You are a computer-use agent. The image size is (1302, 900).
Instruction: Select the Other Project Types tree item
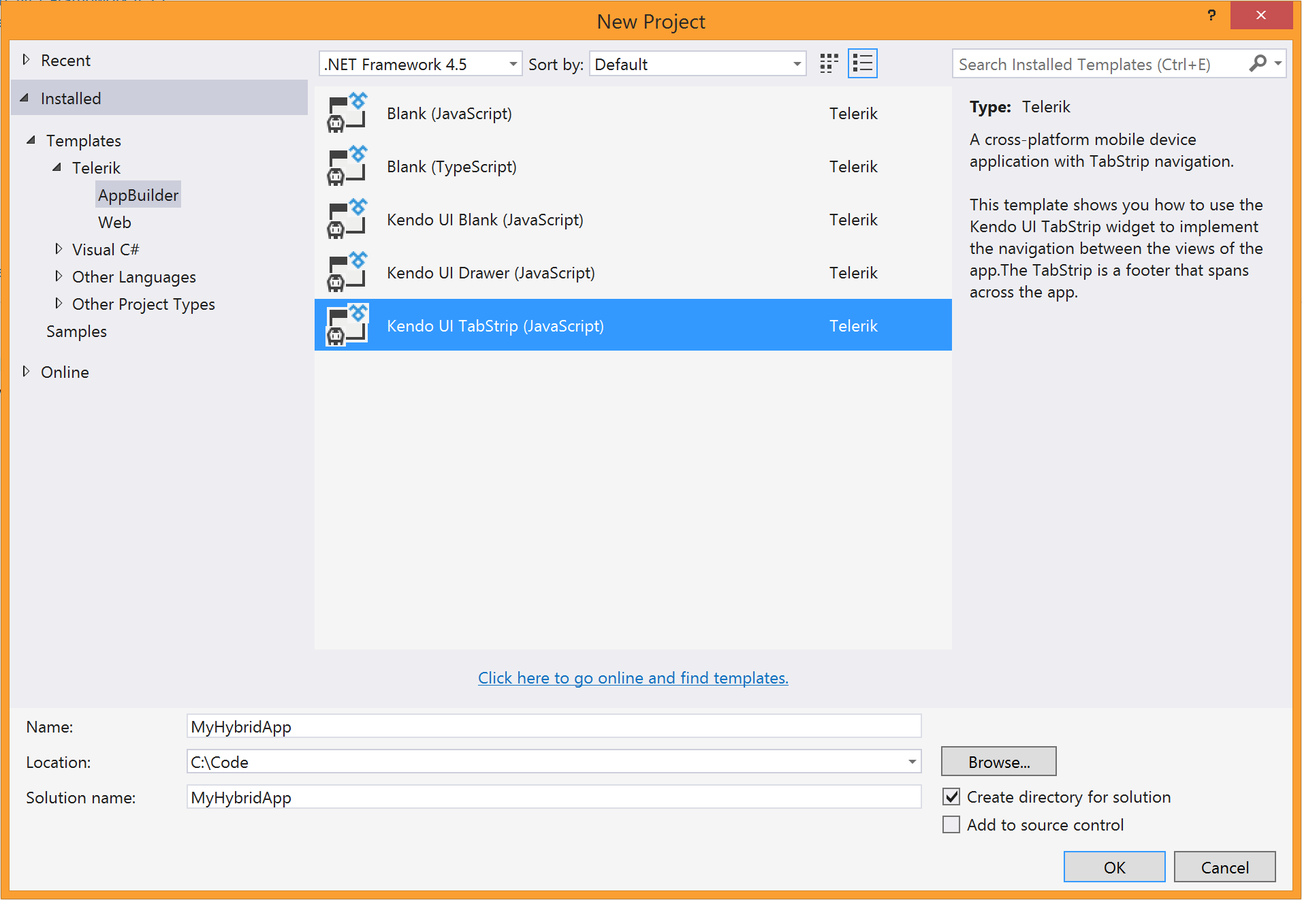tap(143, 304)
